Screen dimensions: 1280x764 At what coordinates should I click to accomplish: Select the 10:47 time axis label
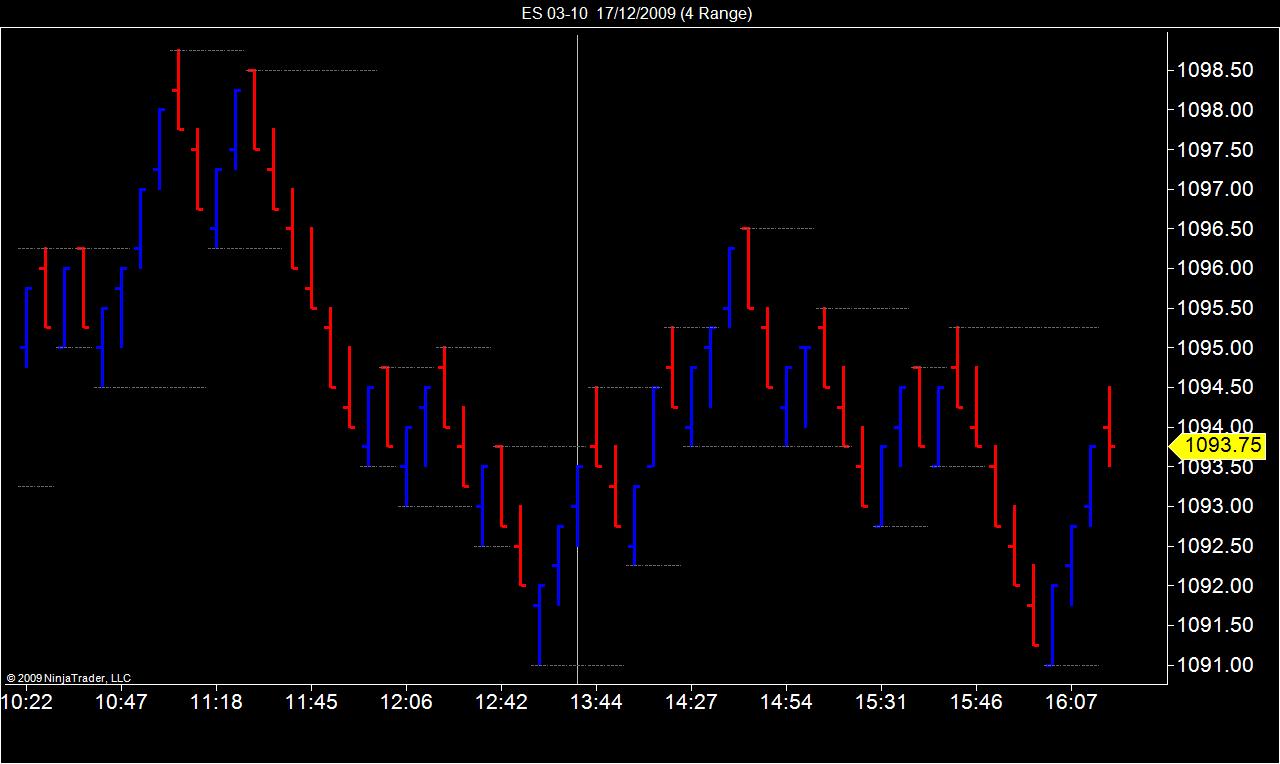point(121,702)
